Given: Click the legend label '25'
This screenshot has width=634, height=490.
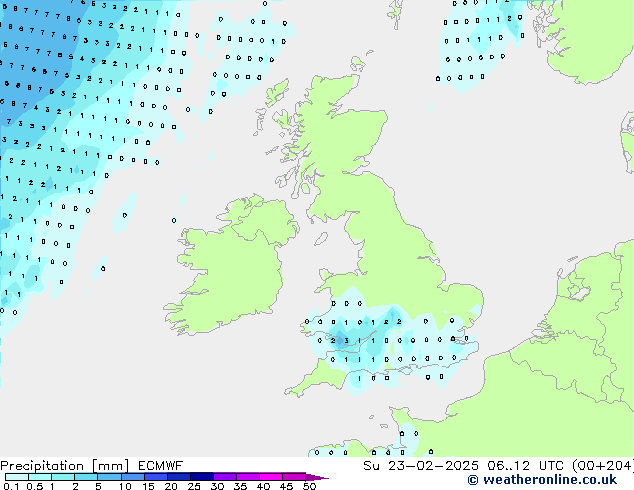Looking at the screenshot, I should [194, 486].
